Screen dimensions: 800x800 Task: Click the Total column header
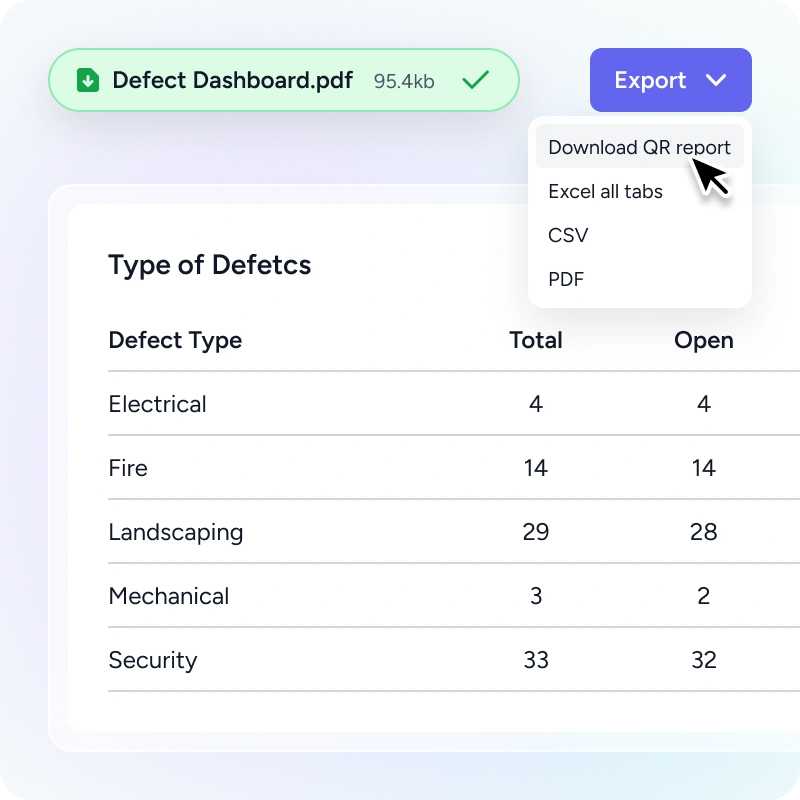pos(536,341)
